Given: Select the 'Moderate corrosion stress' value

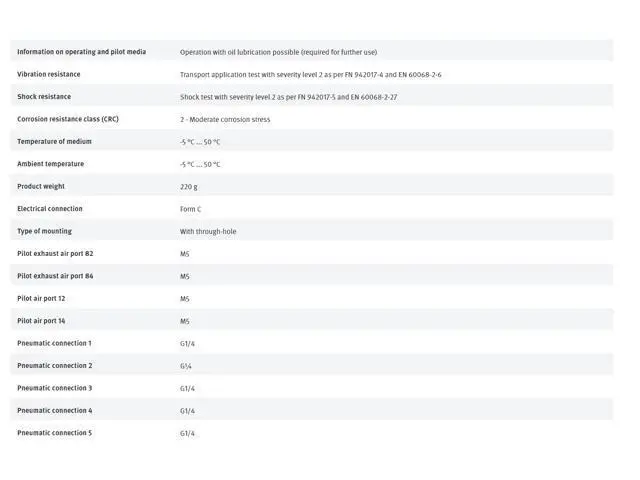Looking at the screenshot, I should (225, 120).
